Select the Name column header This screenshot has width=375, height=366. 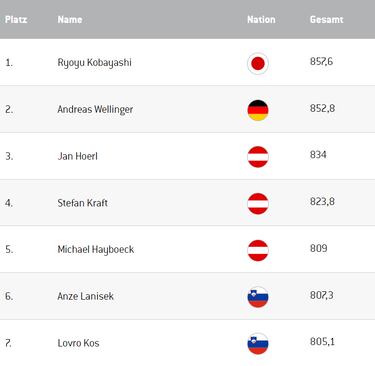coord(70,20)
